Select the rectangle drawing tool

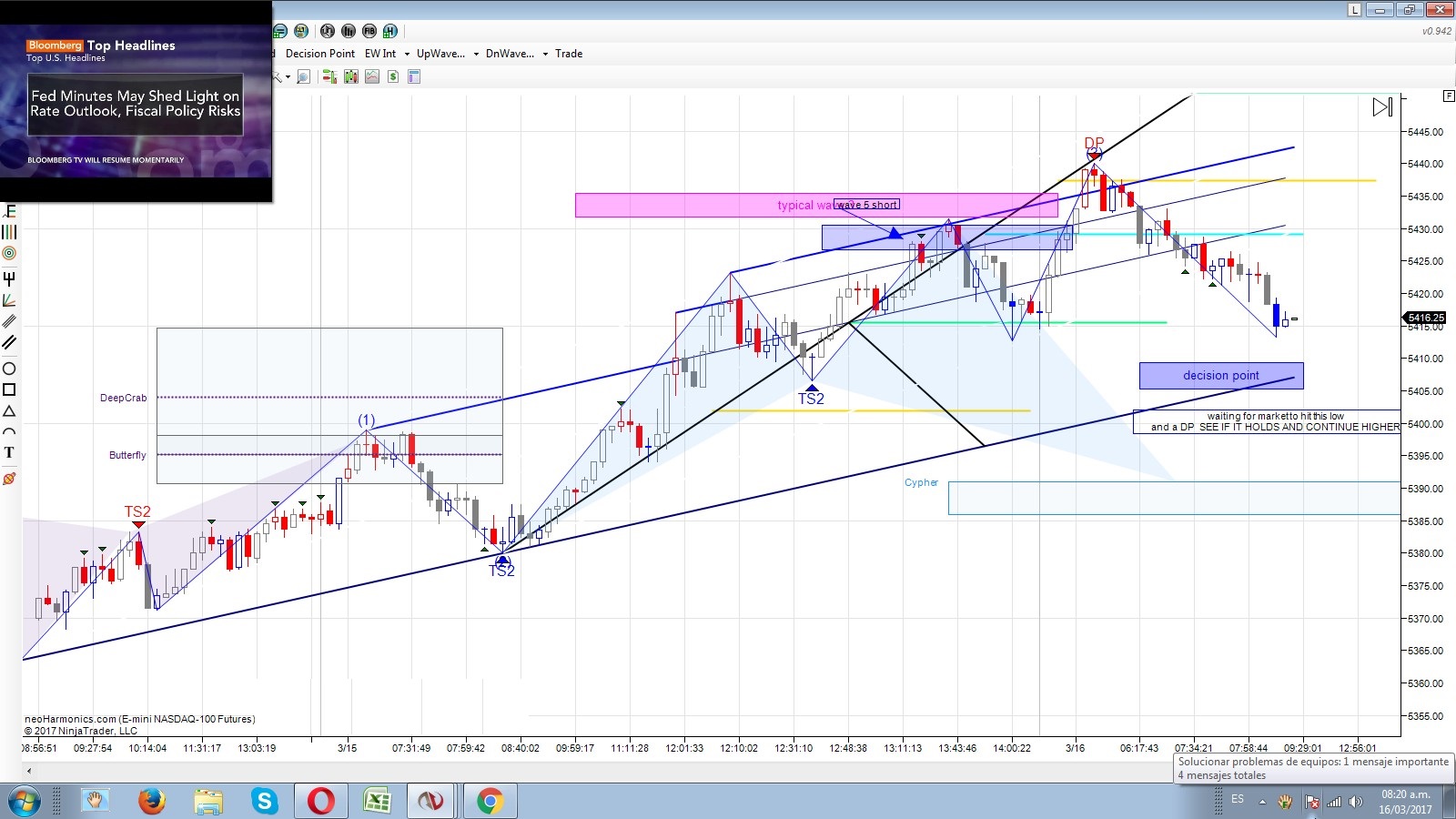click(10, 389)
